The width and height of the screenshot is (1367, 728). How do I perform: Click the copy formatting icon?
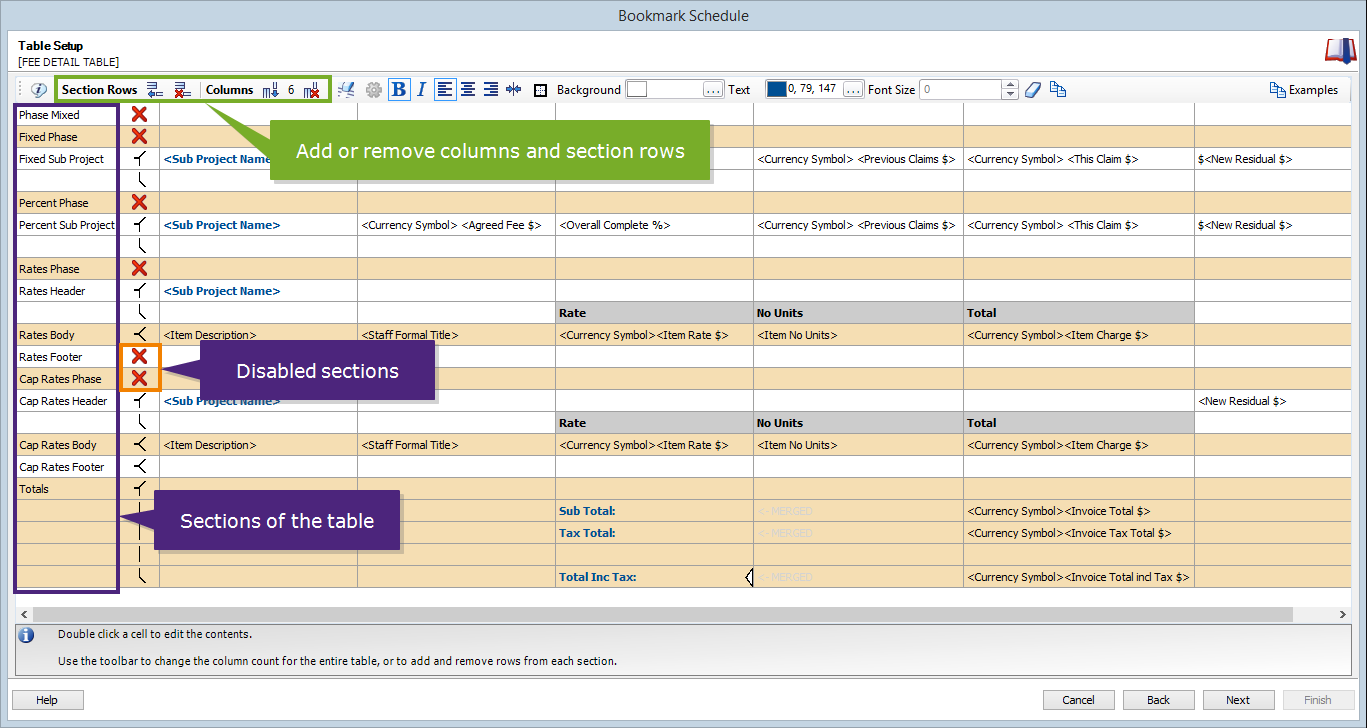(x=1058, y=89)
